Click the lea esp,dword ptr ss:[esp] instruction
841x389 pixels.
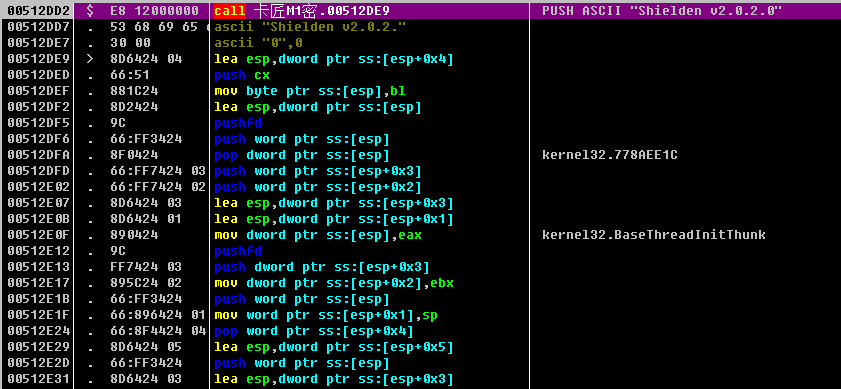pos(318,106)
